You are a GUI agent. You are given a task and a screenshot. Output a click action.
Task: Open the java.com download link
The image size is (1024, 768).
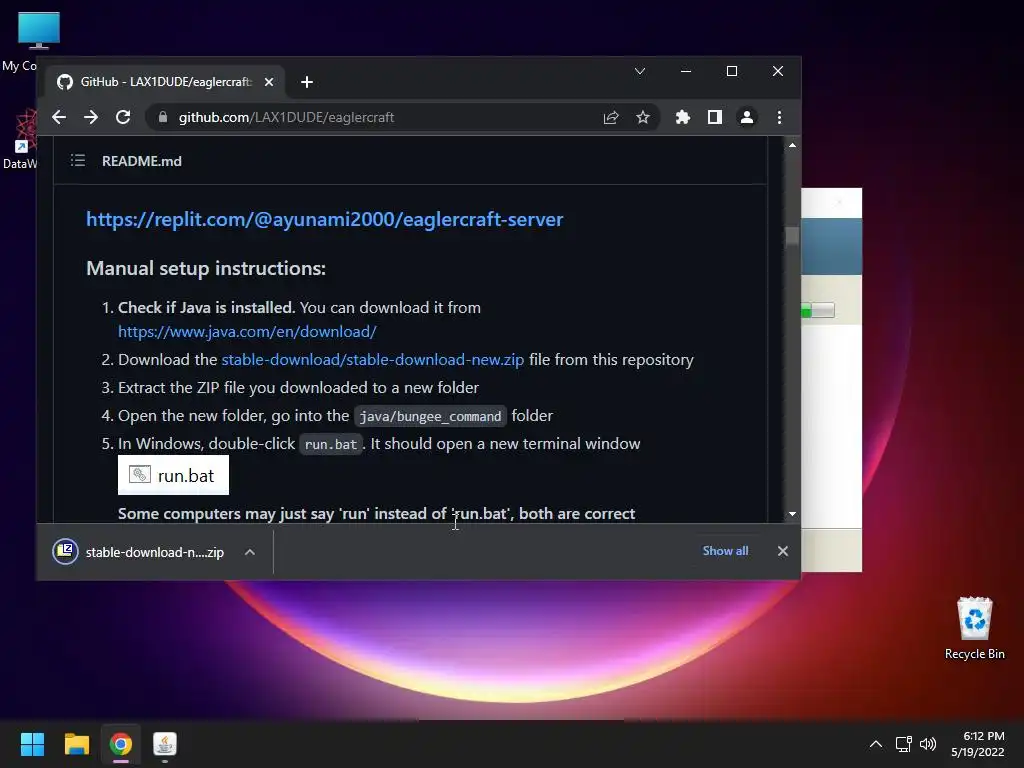[x=247, y=332]
